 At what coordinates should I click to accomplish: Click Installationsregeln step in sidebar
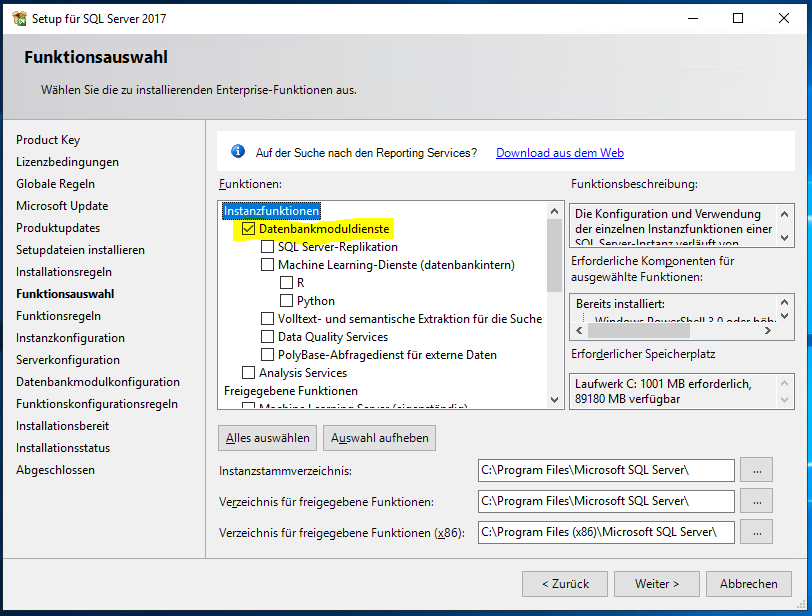click(64, 272)
